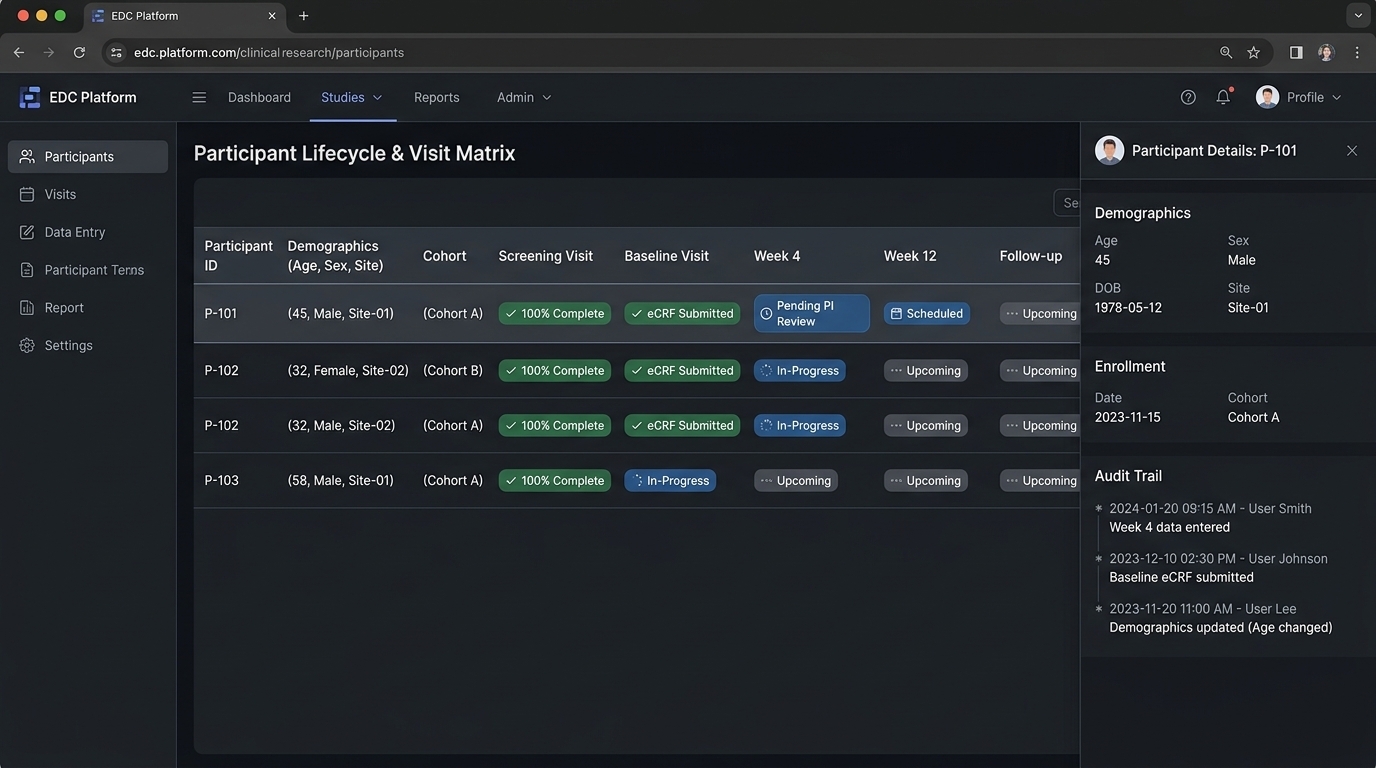1376x768 pixels.
Task: Open a new browser tab
Action: [304, 16]
